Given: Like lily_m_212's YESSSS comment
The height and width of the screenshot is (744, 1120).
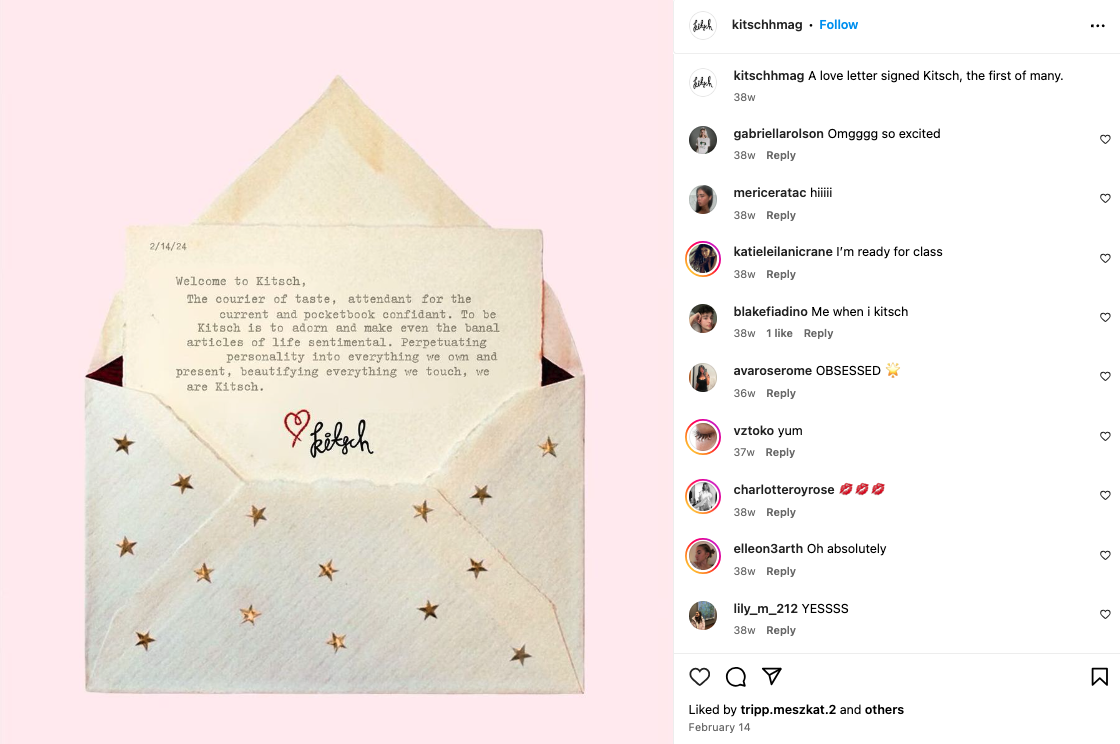Looking at the screenshot, I should 1105,614.
